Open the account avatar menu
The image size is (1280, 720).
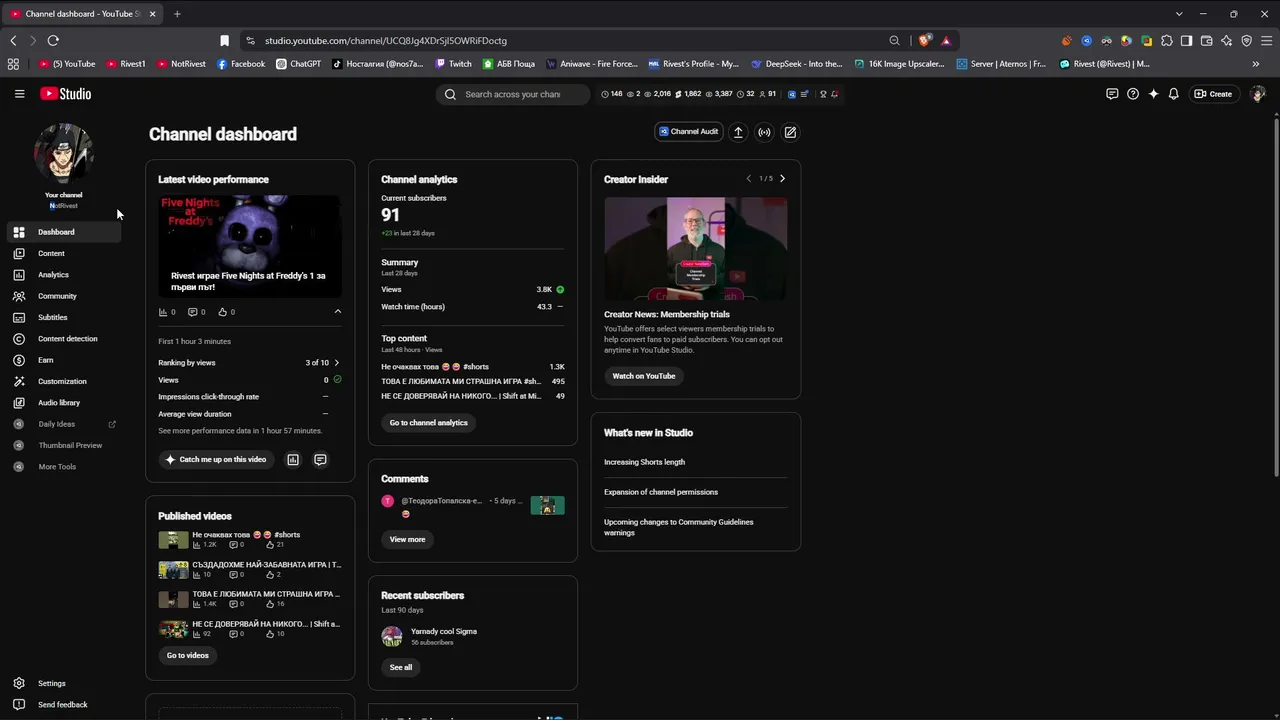click(1258, 94)
